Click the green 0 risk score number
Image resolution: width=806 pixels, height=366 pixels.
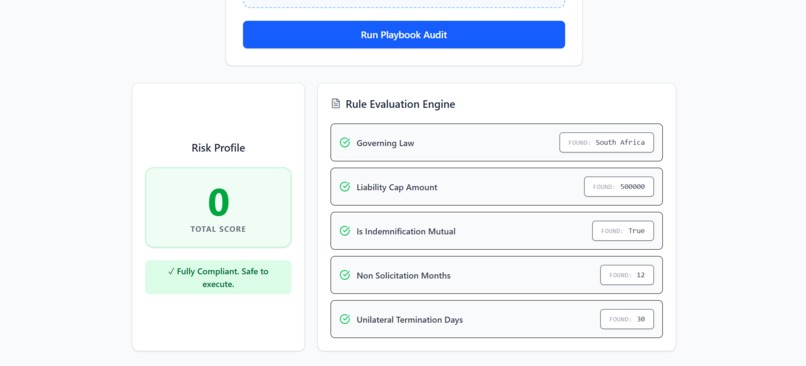[x=218, y=203]
